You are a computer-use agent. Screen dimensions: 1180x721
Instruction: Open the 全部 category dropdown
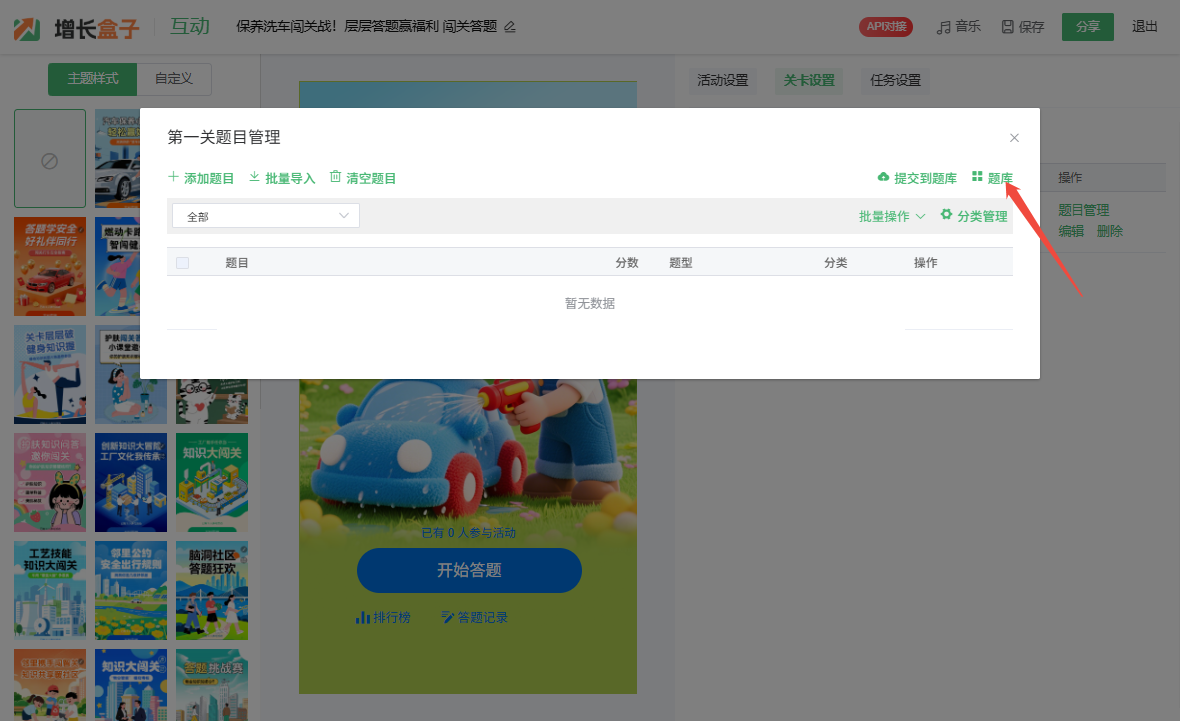[265, 216]
